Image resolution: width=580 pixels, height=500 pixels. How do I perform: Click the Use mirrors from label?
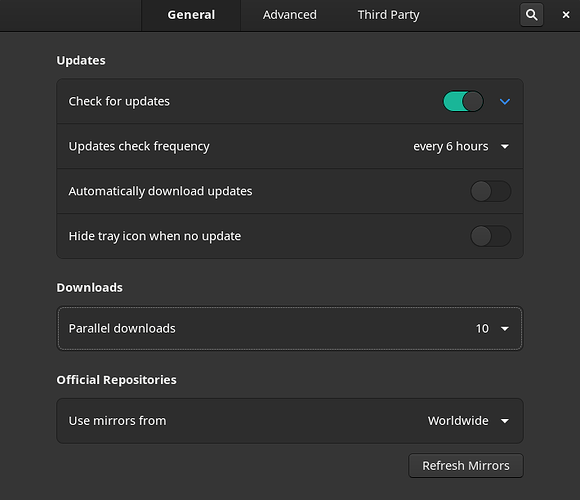pos(117,421)
